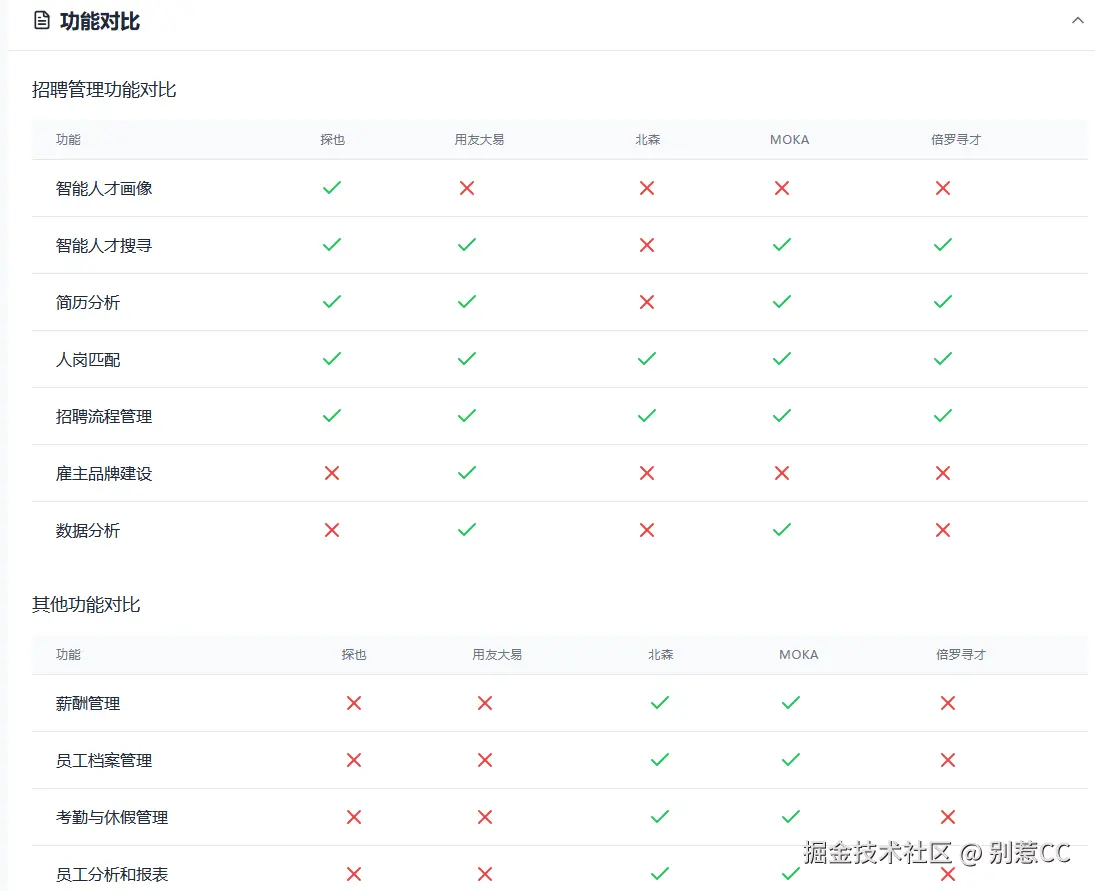This screenshot has width=1095, height=891.
Task: Click the red cross for 倍罗寻才 员工档案管理
Action: 948,760
